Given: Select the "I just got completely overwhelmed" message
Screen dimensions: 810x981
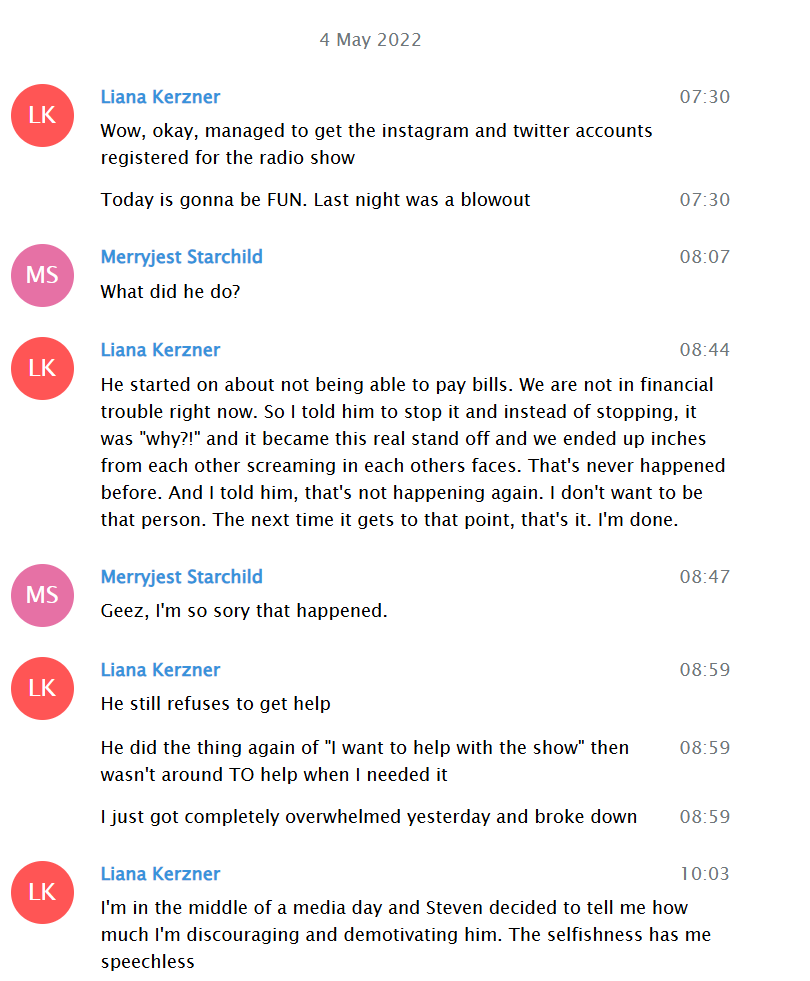Looking at the screenshot, I should point(369,817).
